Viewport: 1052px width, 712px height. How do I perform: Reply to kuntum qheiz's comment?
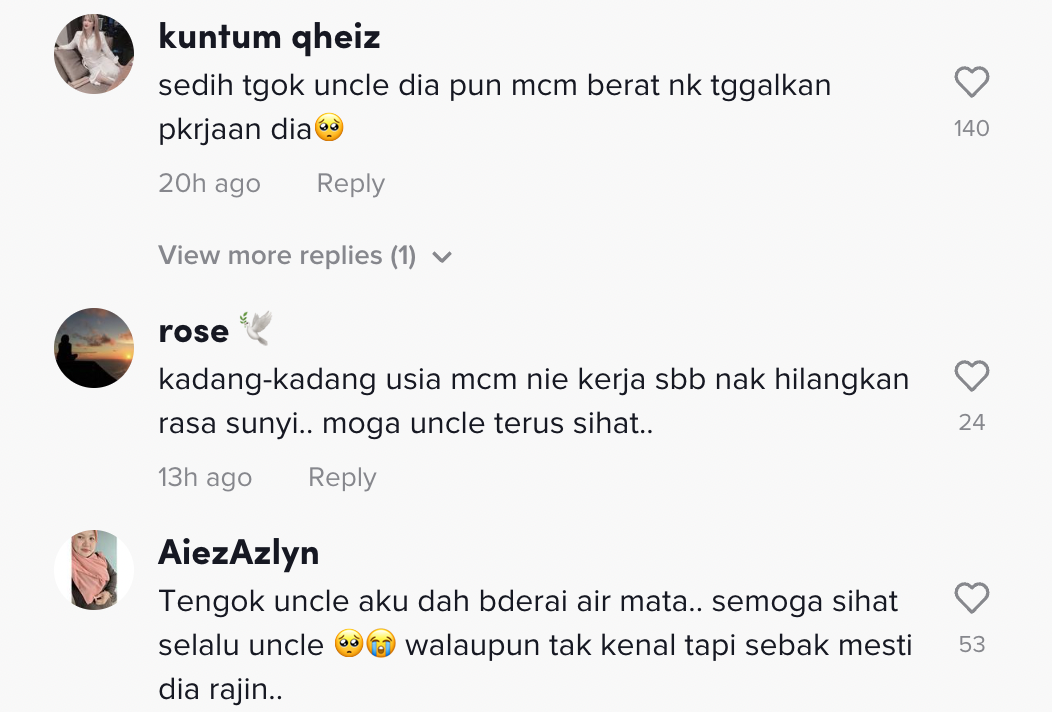350,184
